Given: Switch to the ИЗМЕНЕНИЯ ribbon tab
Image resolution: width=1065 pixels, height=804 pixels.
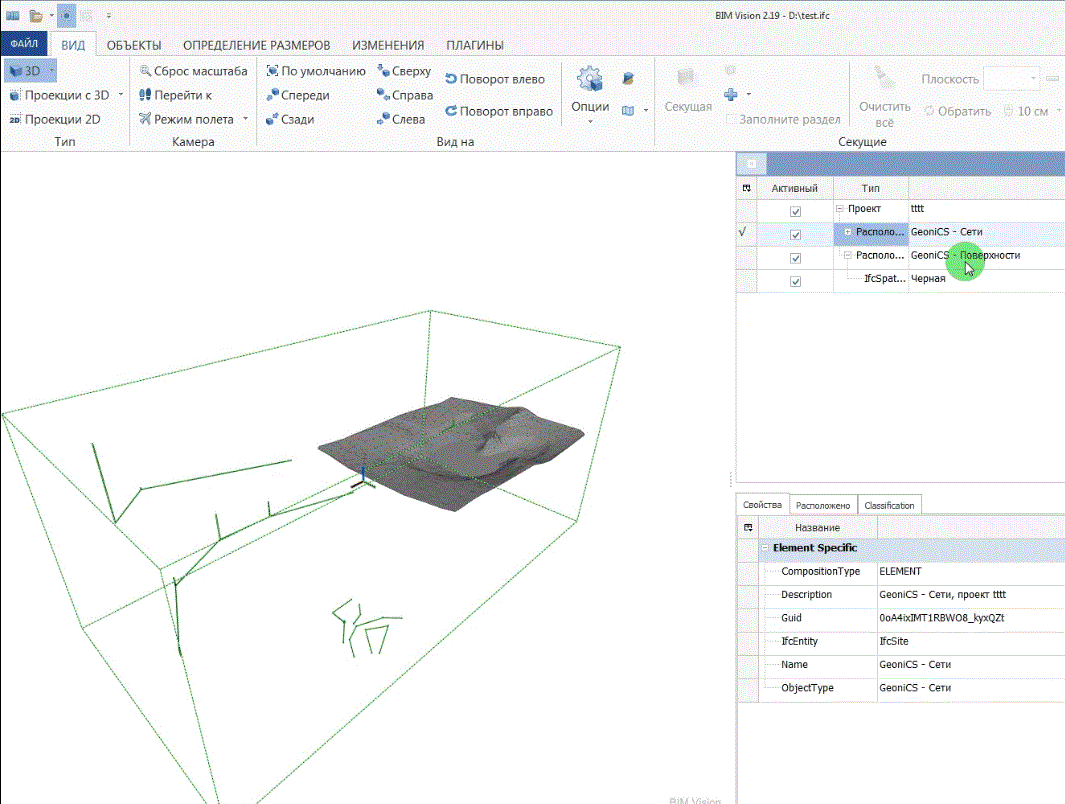Looking at the screenshot, I should click(x=388, y=45).
